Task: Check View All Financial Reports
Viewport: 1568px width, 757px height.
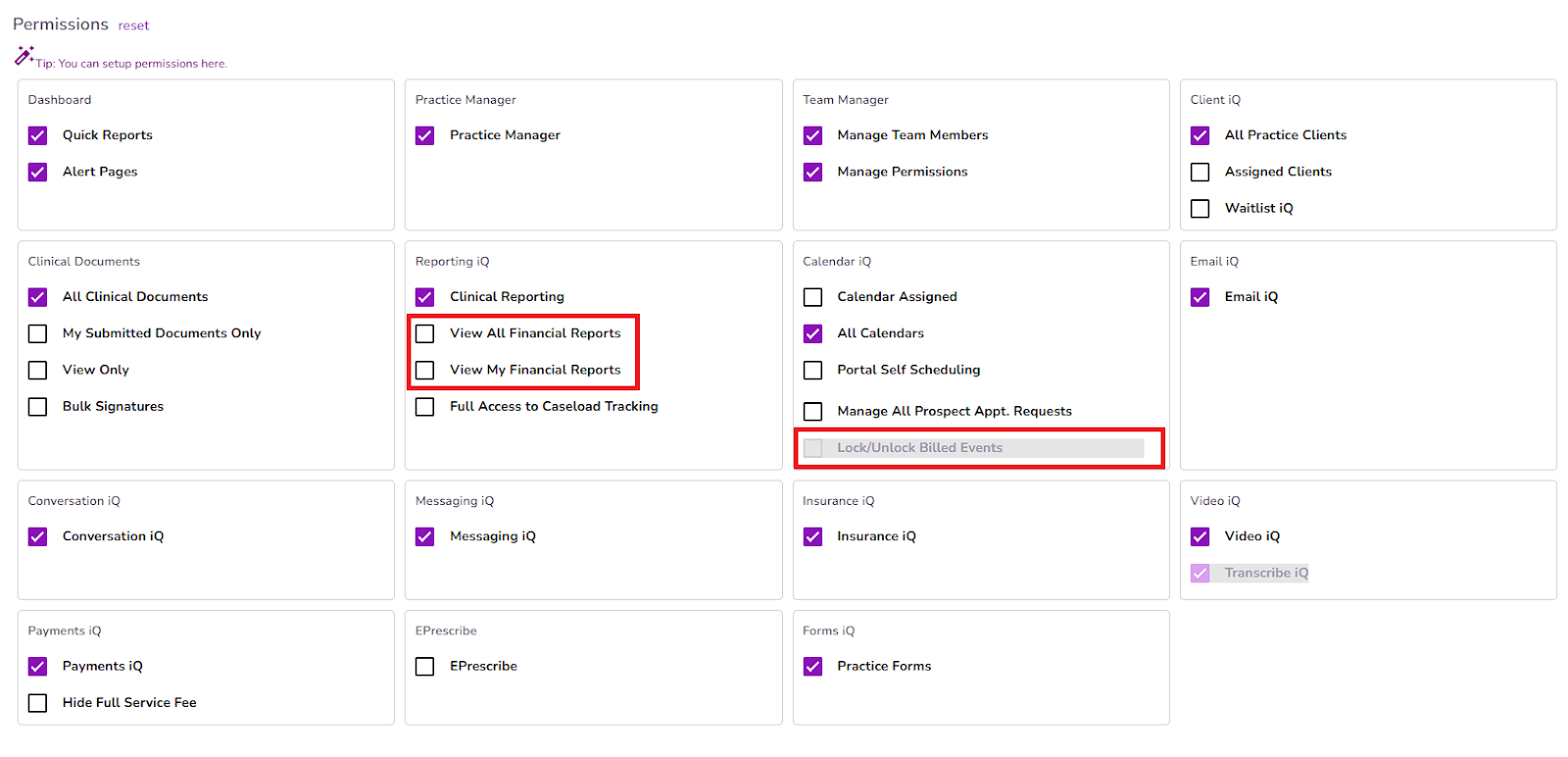Action: [x=424, y=333]
